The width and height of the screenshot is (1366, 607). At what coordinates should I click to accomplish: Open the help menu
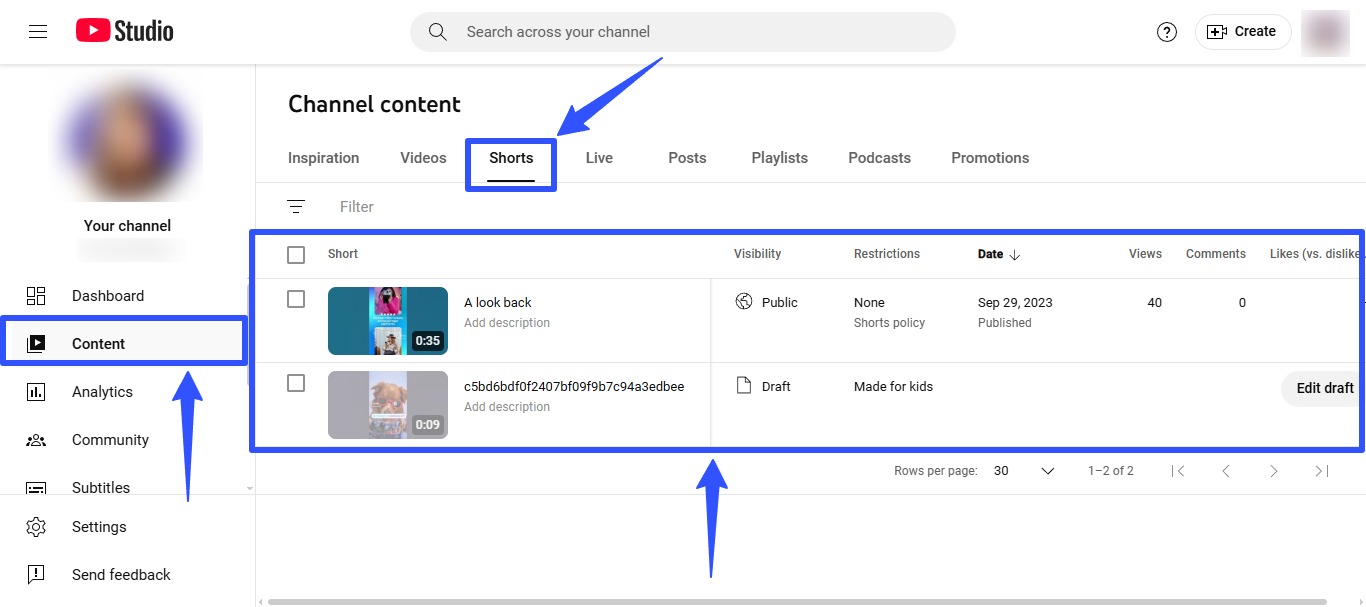click(x=1166, y=31)
